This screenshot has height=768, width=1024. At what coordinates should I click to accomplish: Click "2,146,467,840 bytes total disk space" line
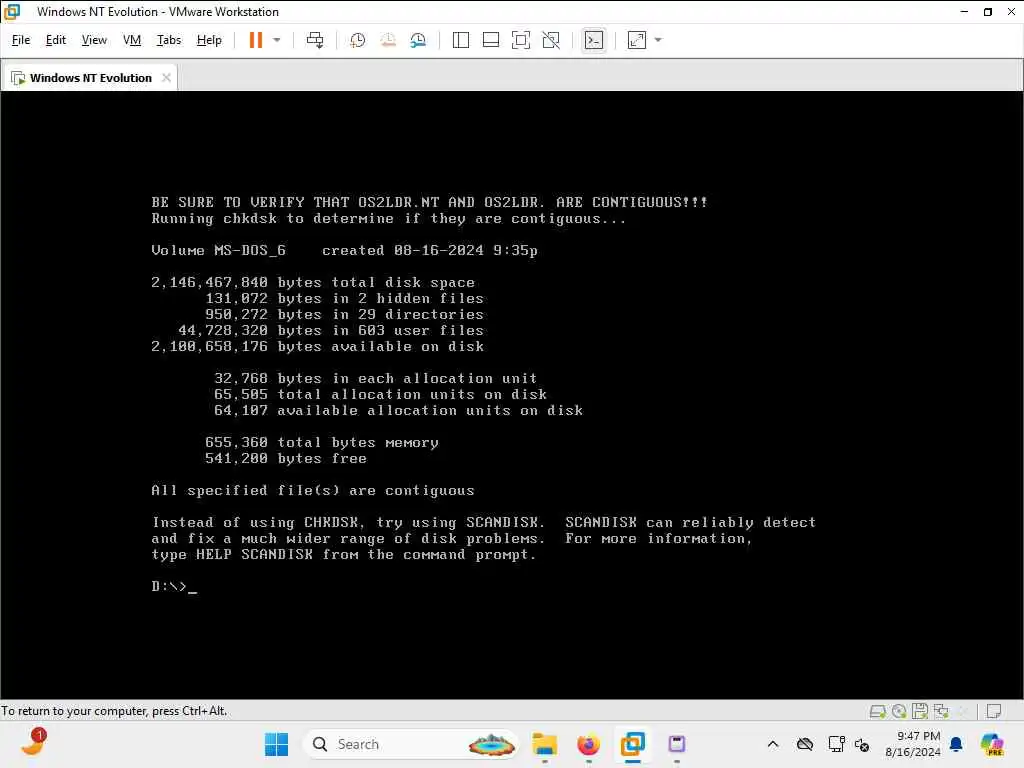(x=313, y=282)
